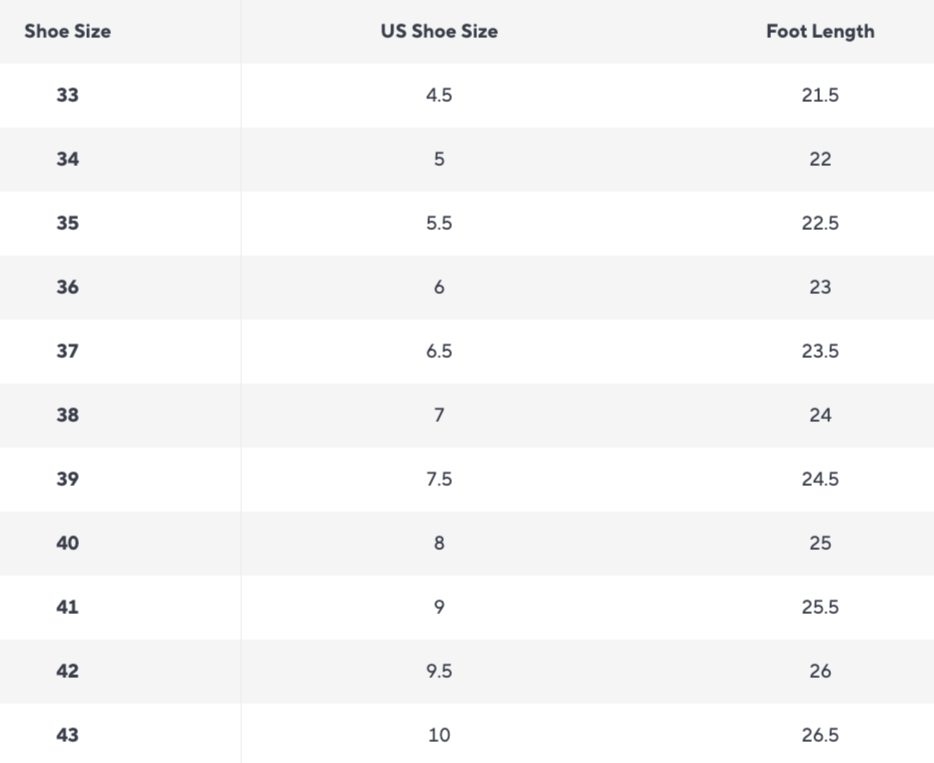The width and height of the screenshot is (934, 763).
Task: Select the US shoe size 4.5 cell
Action: [x=438, y=95]
